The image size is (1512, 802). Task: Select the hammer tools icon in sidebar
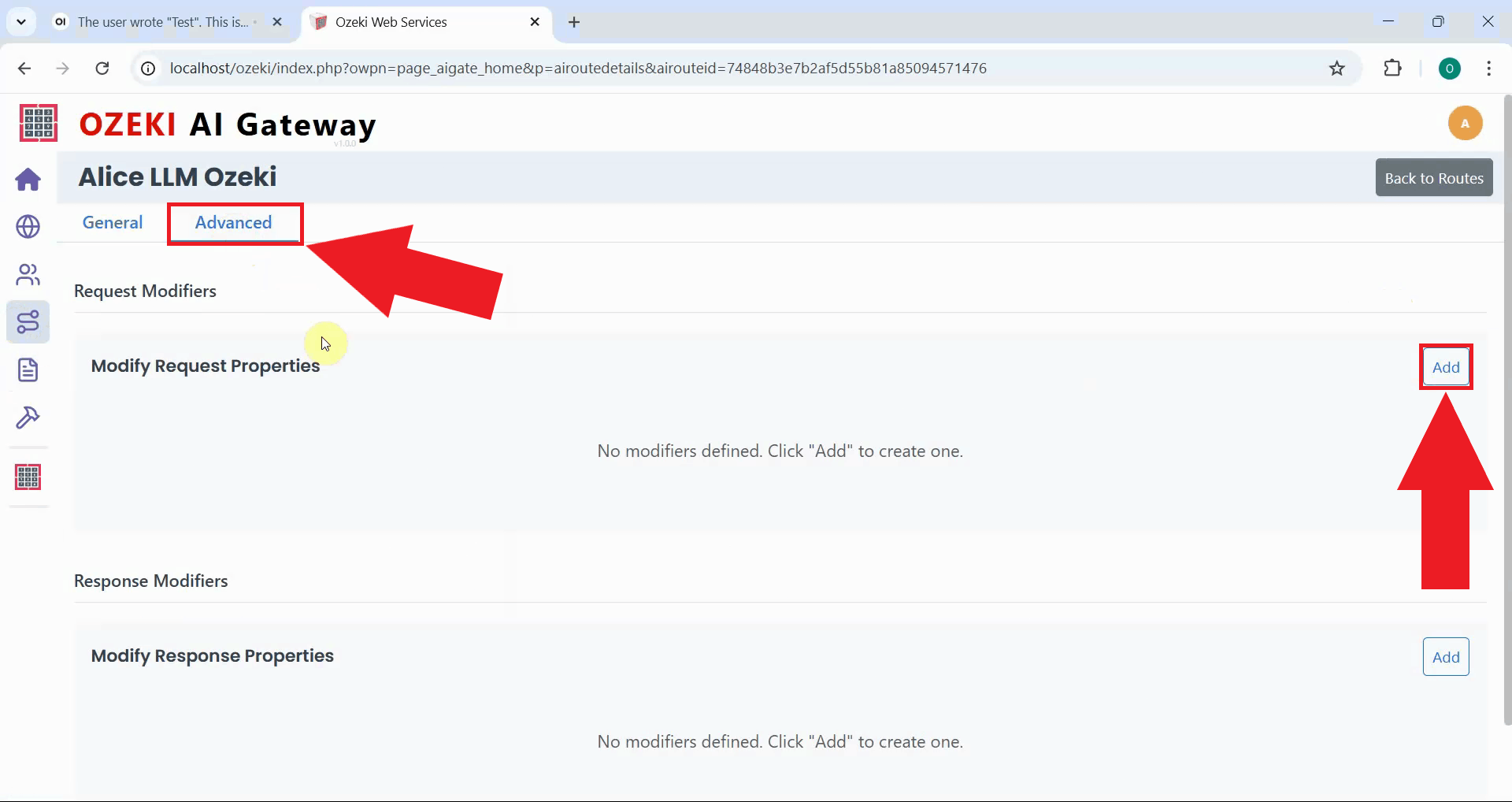28,418
